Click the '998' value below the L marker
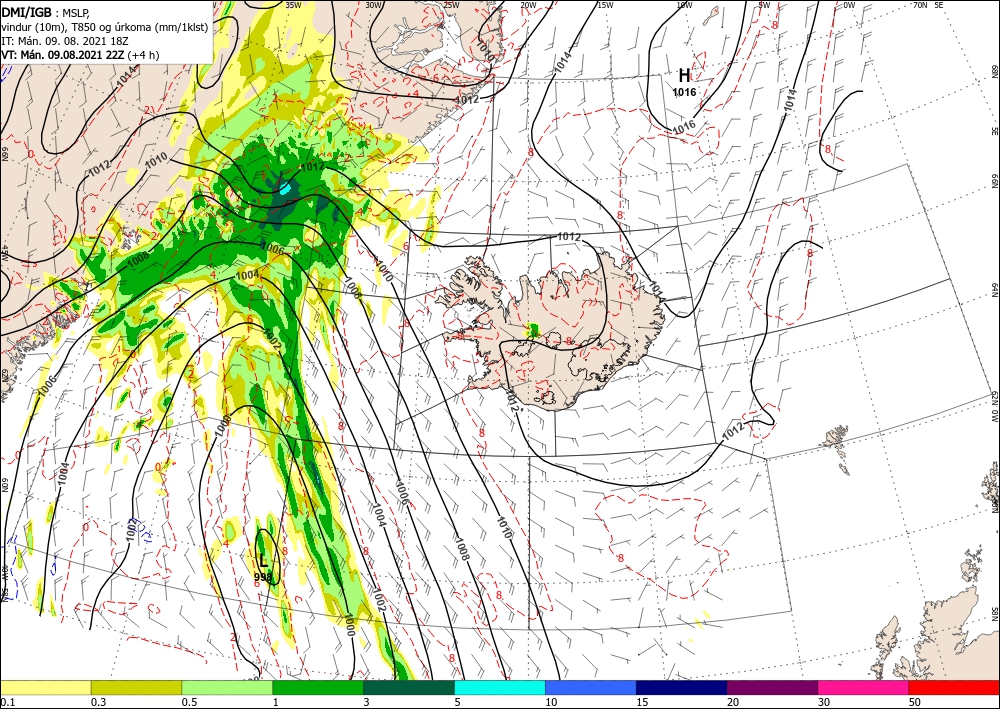 click(263, 577)
